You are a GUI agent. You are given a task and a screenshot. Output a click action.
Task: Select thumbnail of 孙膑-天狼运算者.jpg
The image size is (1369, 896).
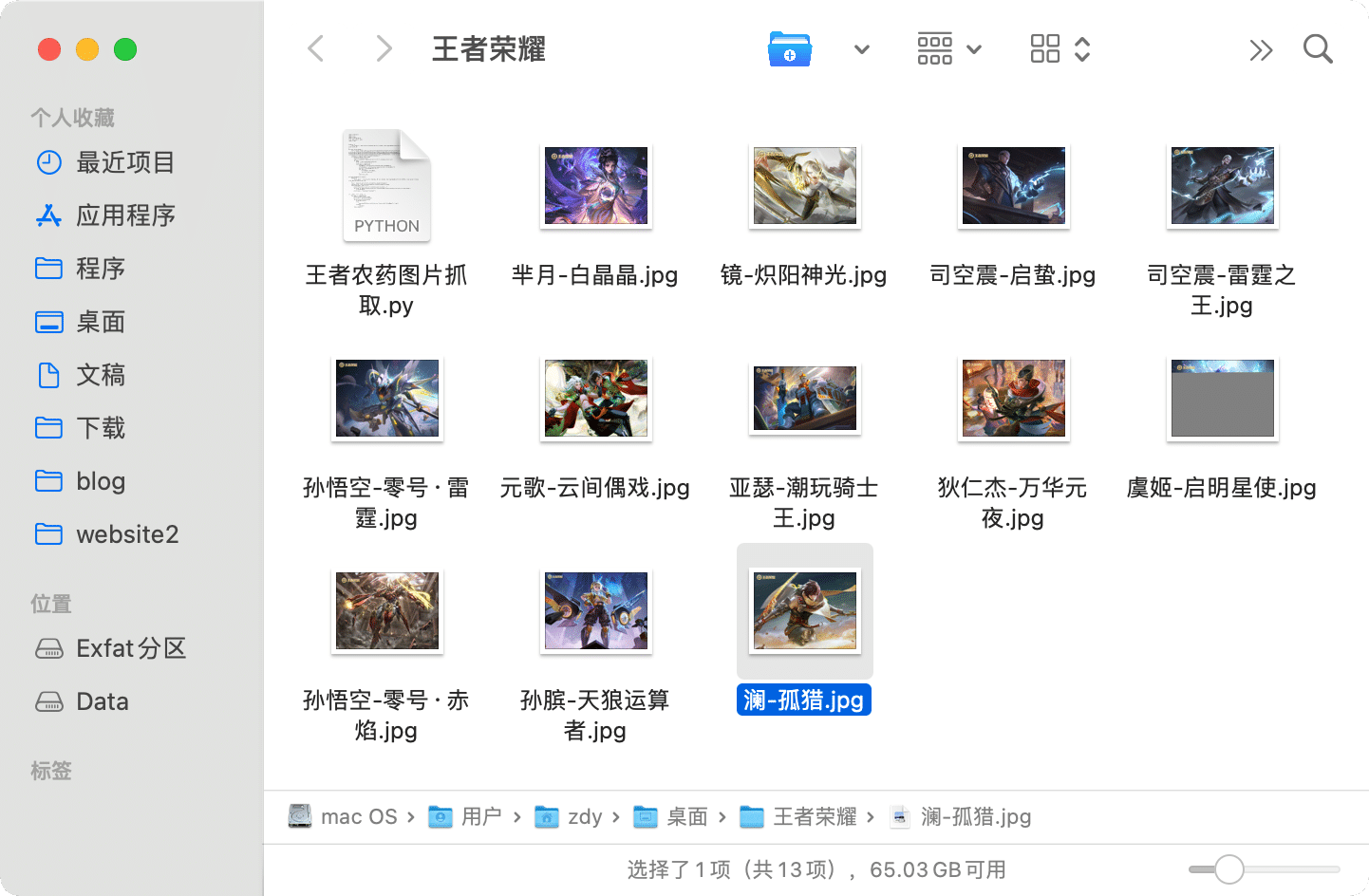pyautogui.click(x=596, y=611)
